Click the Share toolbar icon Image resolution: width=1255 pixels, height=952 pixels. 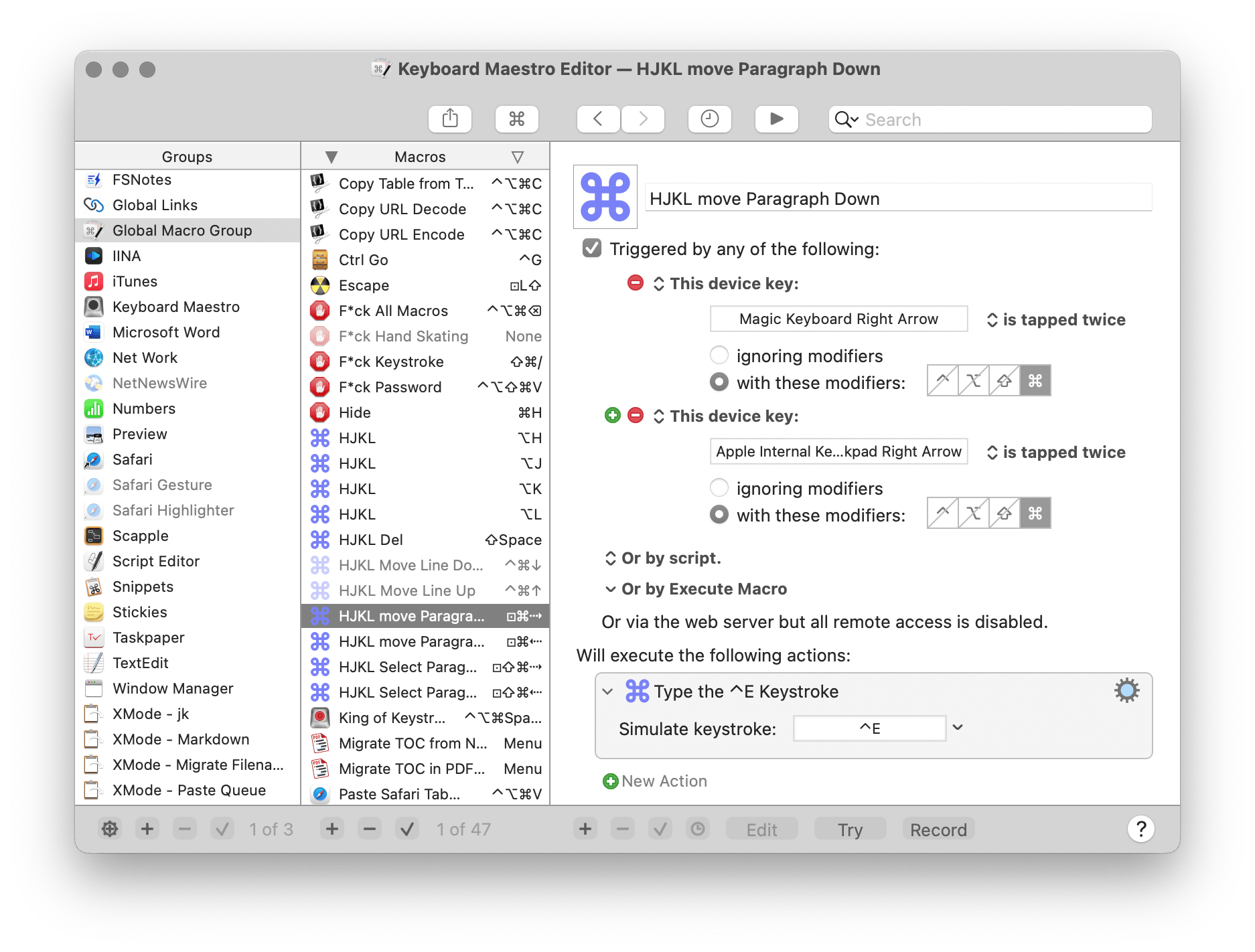[450, 119]
